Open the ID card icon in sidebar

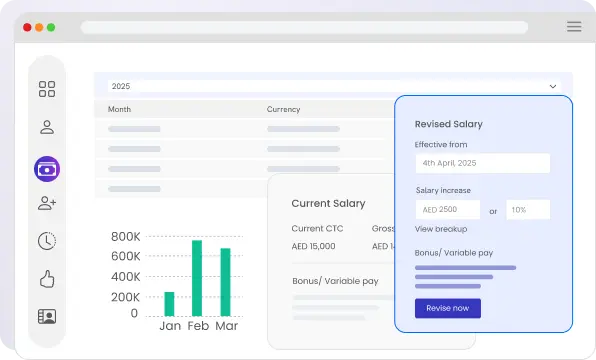(x=47, y=316)
